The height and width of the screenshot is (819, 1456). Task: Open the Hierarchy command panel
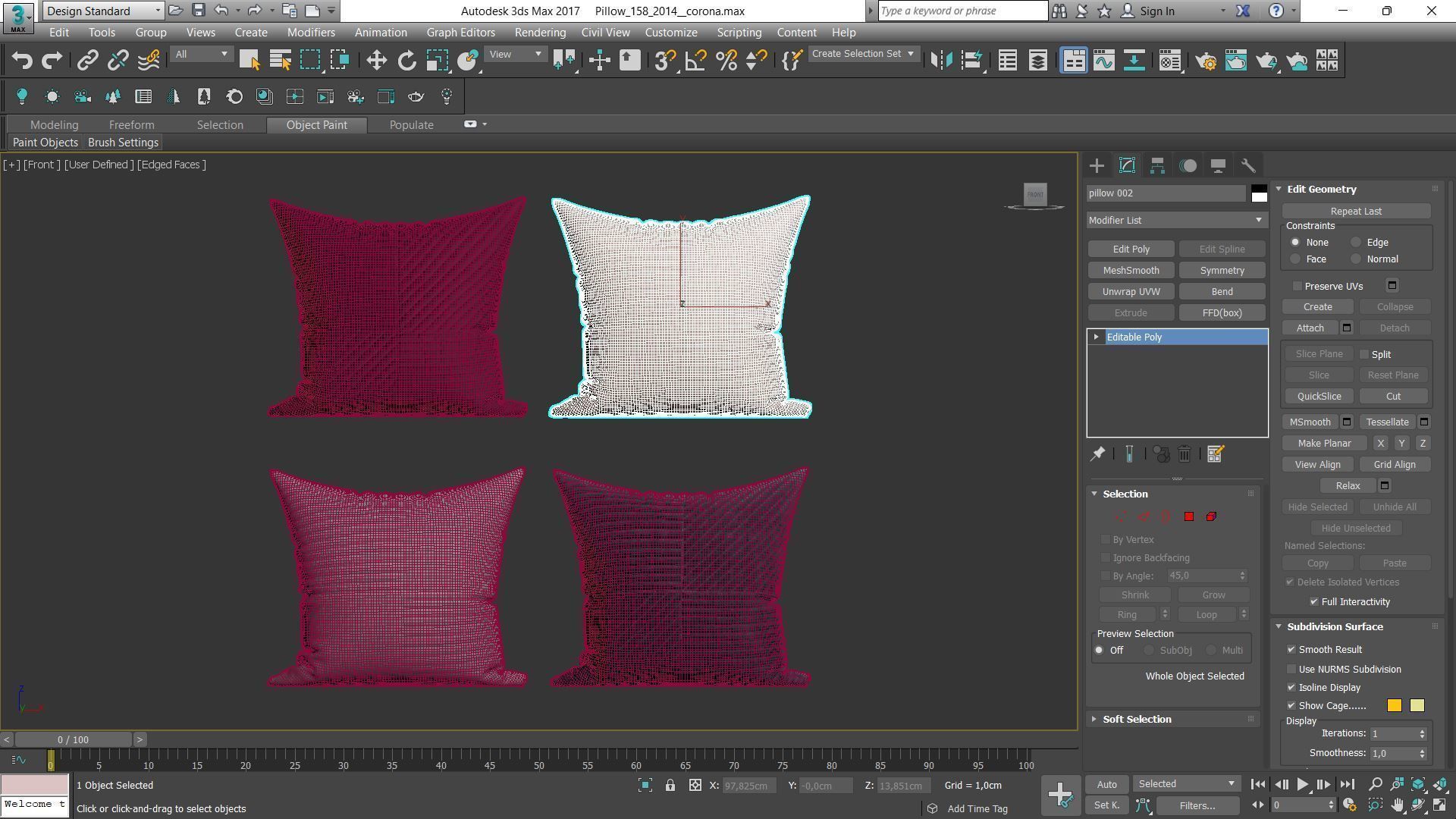click(x=1157, y=165)
